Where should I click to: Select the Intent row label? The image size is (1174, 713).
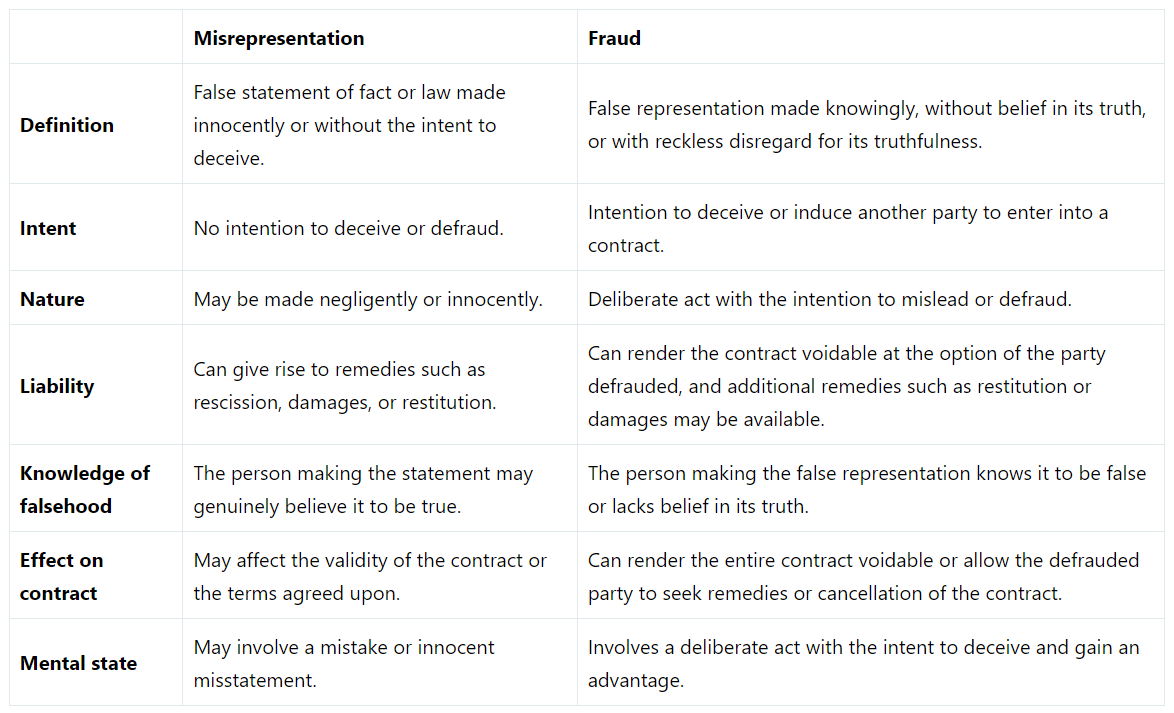pyautogui.click(x=48, y=228)
